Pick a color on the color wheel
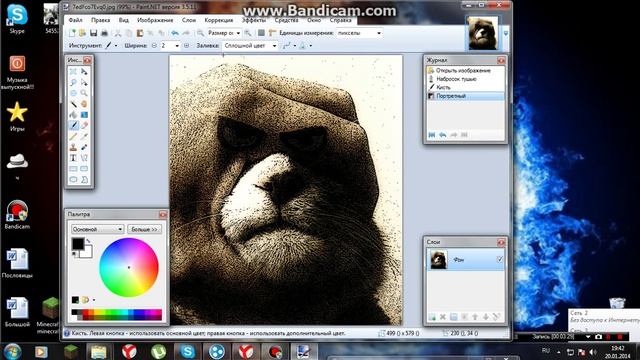The width and height of the screenshot is (640, 360). coord(129,267)
